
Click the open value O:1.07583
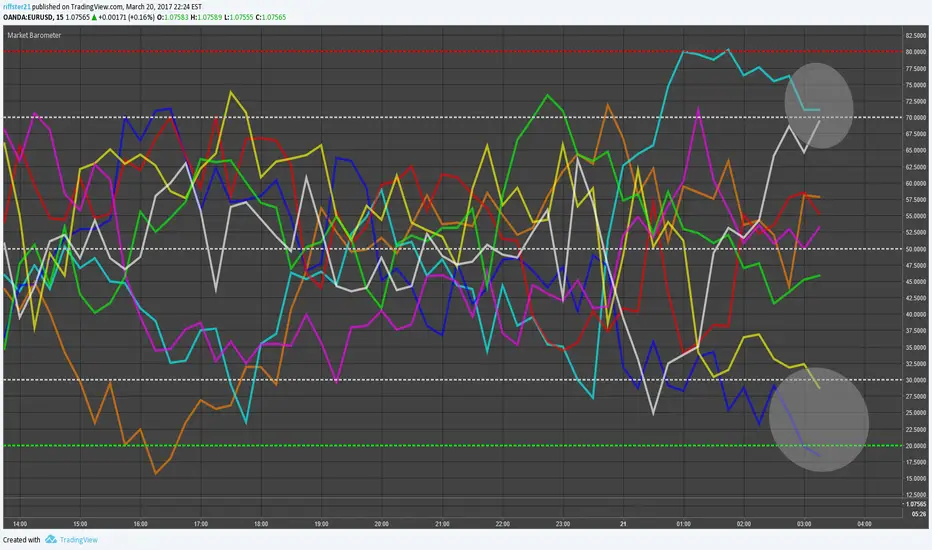click(172, 17)
